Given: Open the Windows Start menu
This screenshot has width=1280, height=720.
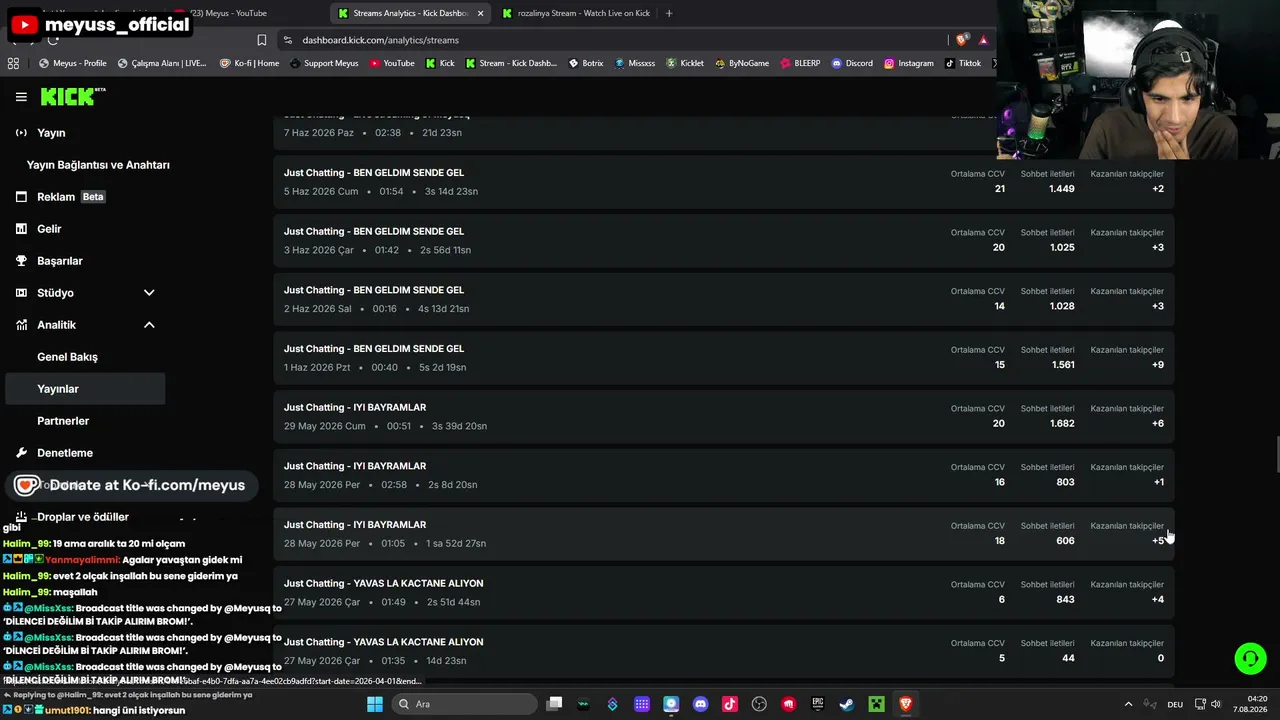Looking at the screenshot, I should pyautogui.click(x=374, y=704).
